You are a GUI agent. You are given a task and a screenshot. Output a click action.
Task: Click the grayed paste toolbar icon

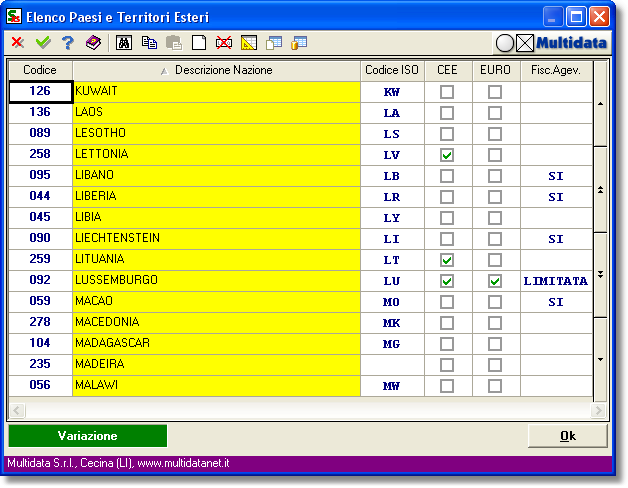[x=174, y=42]
